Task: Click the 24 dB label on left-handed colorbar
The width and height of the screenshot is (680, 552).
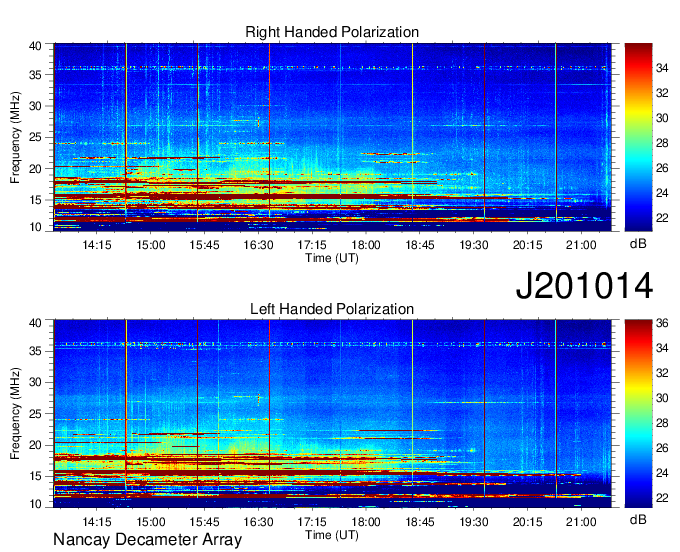Action: [x=662, y=473]
